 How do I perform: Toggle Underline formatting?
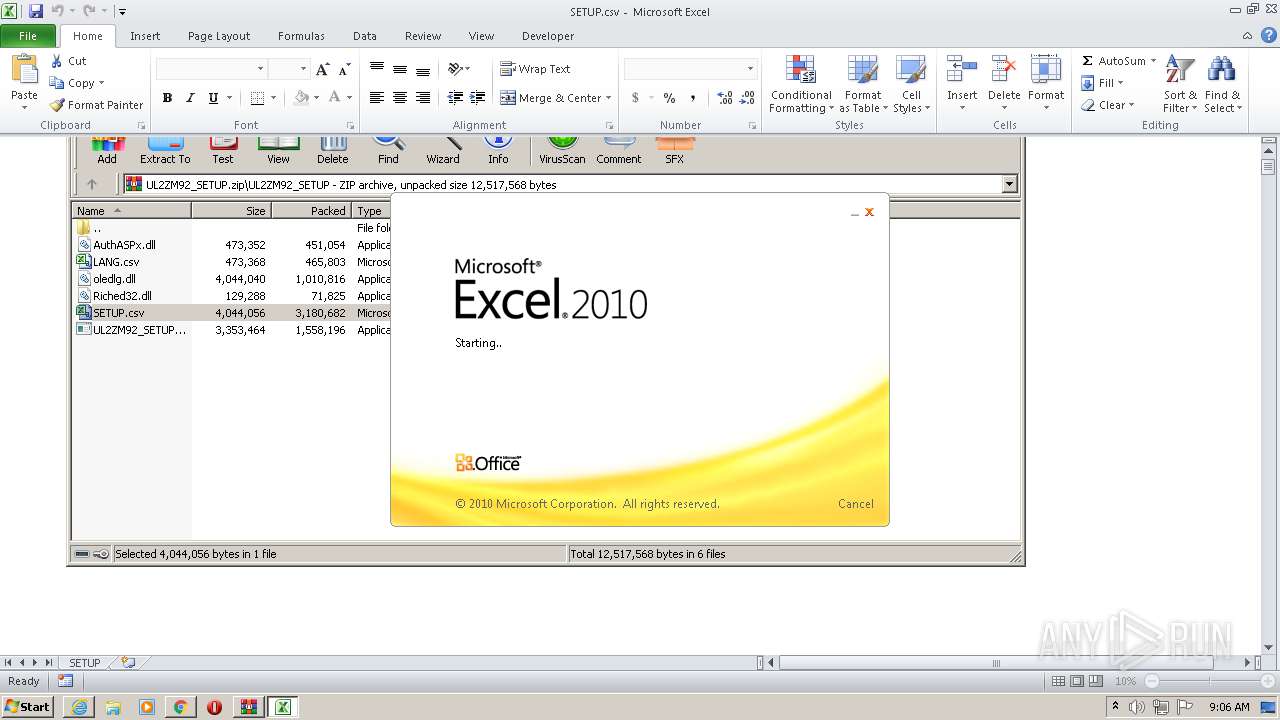(213, 98)
